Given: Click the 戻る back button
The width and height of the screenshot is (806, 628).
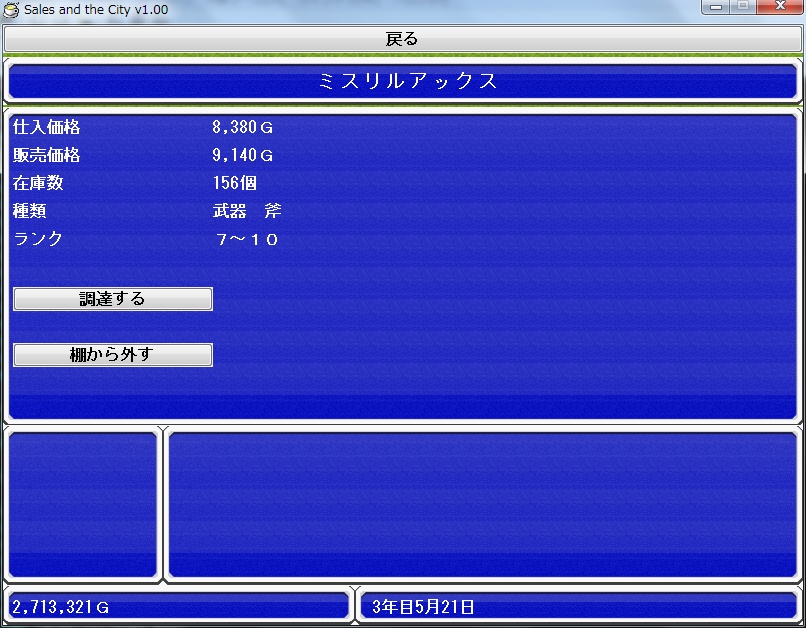Looking at the screenshot, I should click(402, 39).
